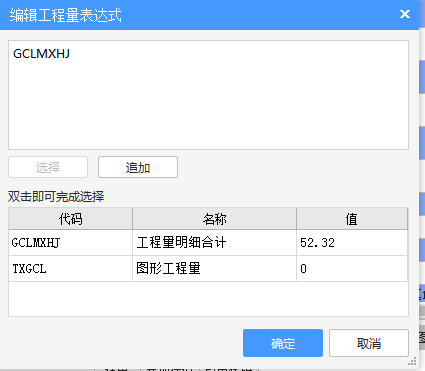Screen dimensions: 425x371
Task: Click the 值 column header
Action: [352, 219]
